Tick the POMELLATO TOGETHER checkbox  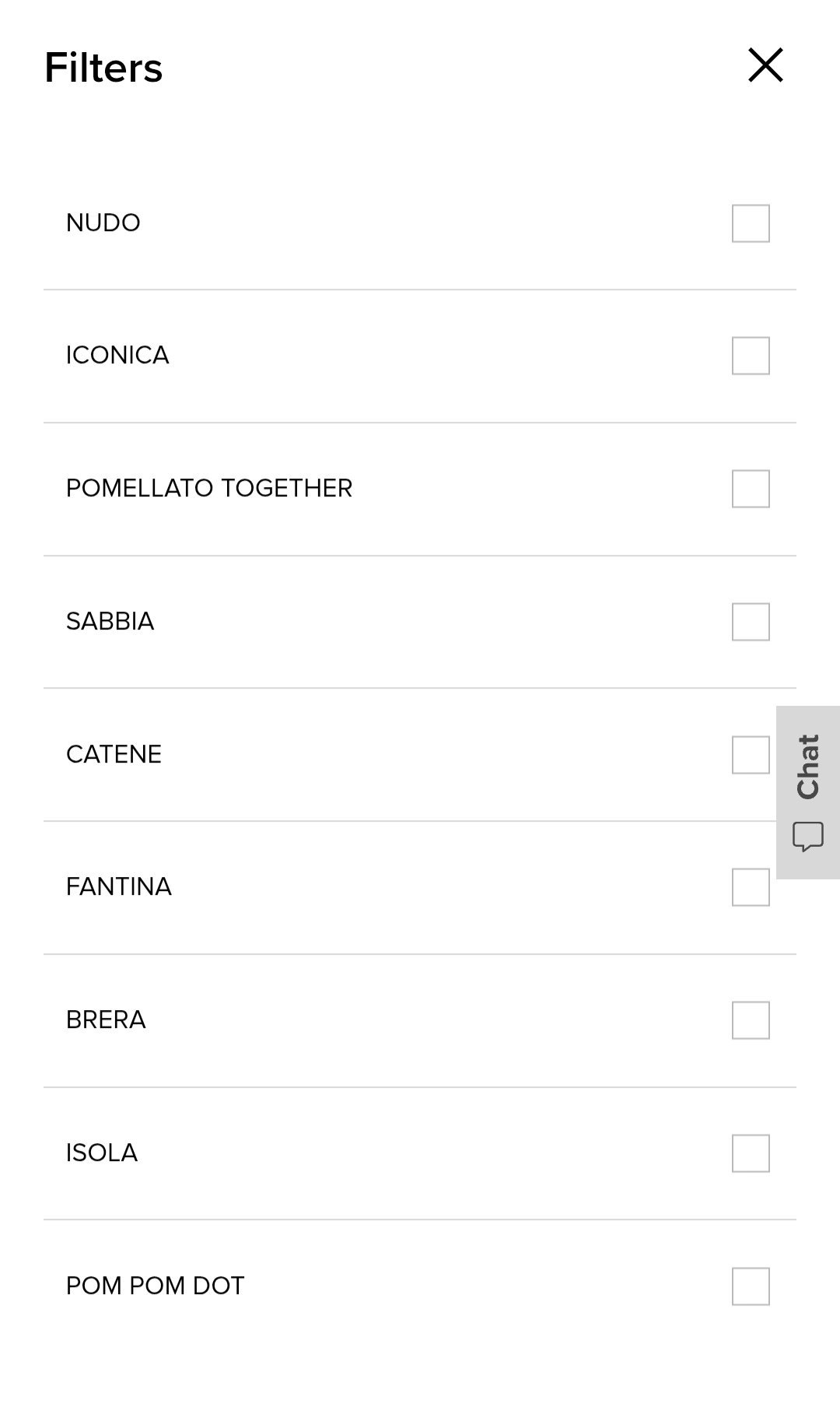(751, 489)
